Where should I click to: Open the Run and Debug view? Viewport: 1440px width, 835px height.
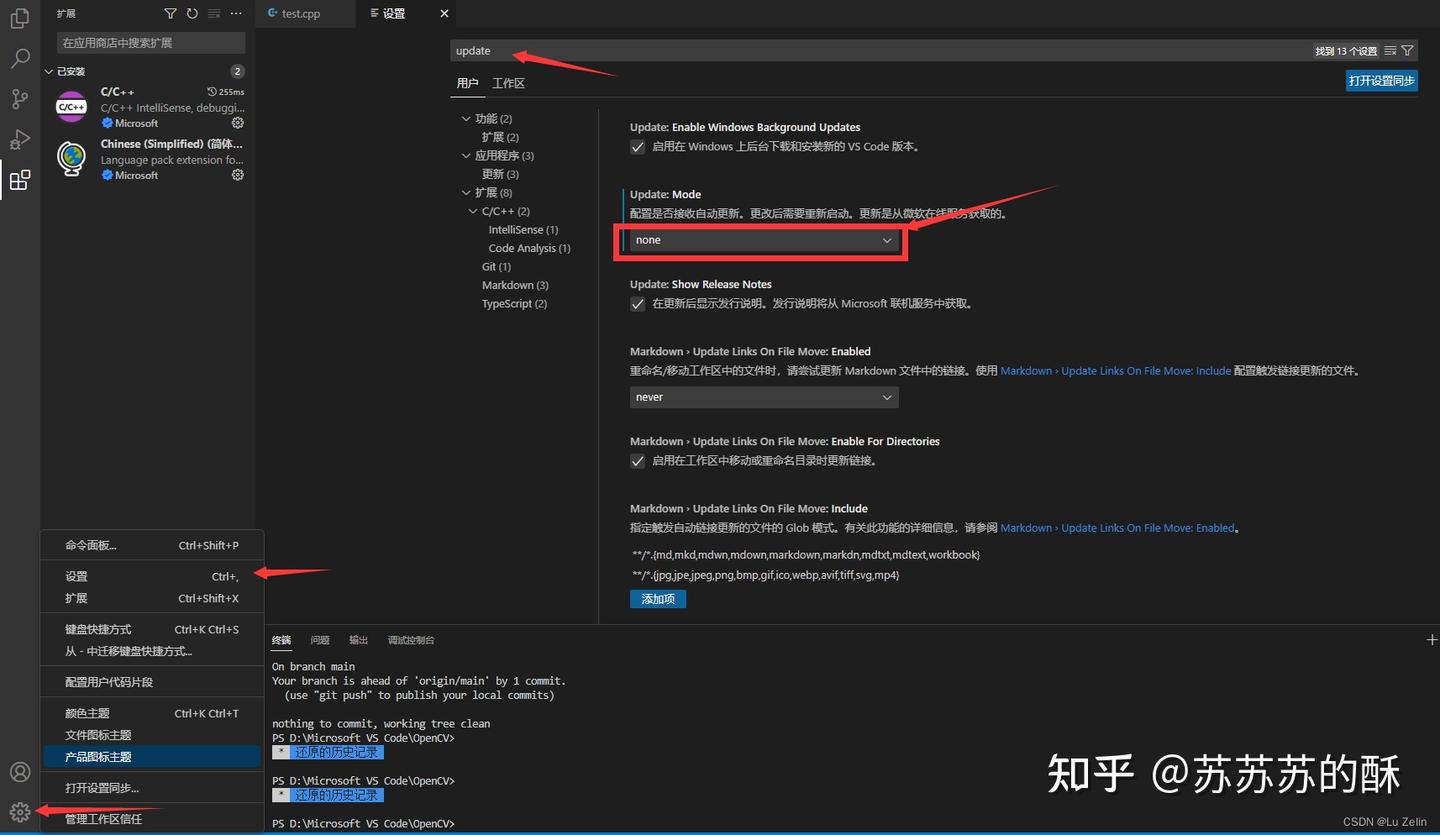20,140
